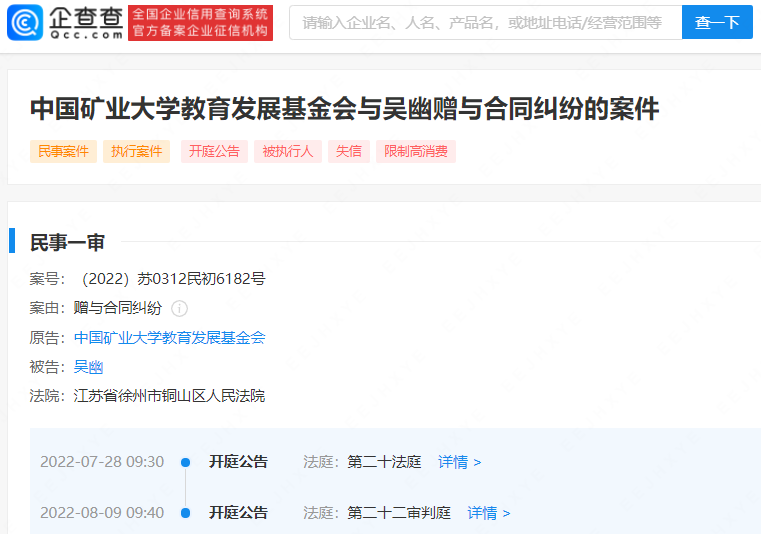Click the red official credit agency banner

pos(200,23)
